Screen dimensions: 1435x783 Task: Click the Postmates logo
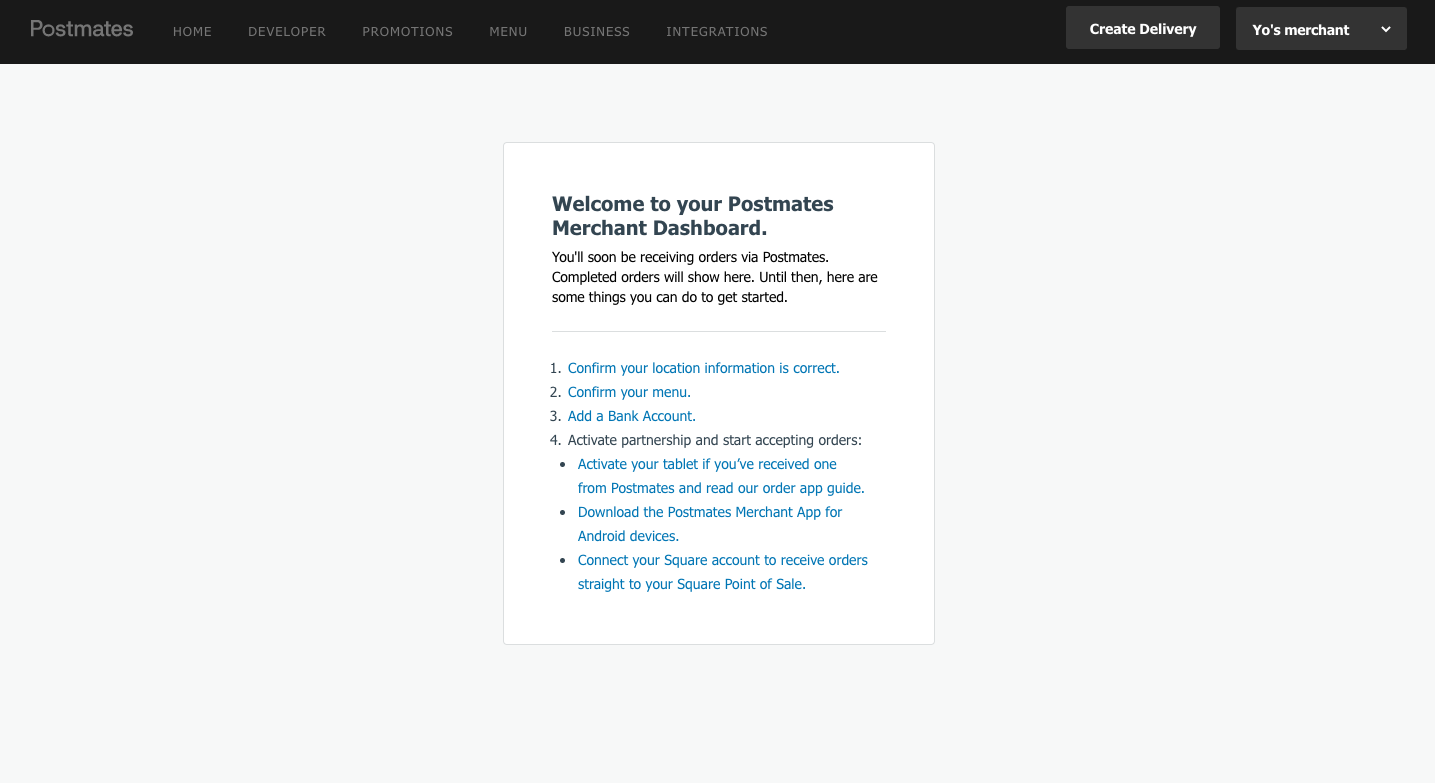(81, 29)
